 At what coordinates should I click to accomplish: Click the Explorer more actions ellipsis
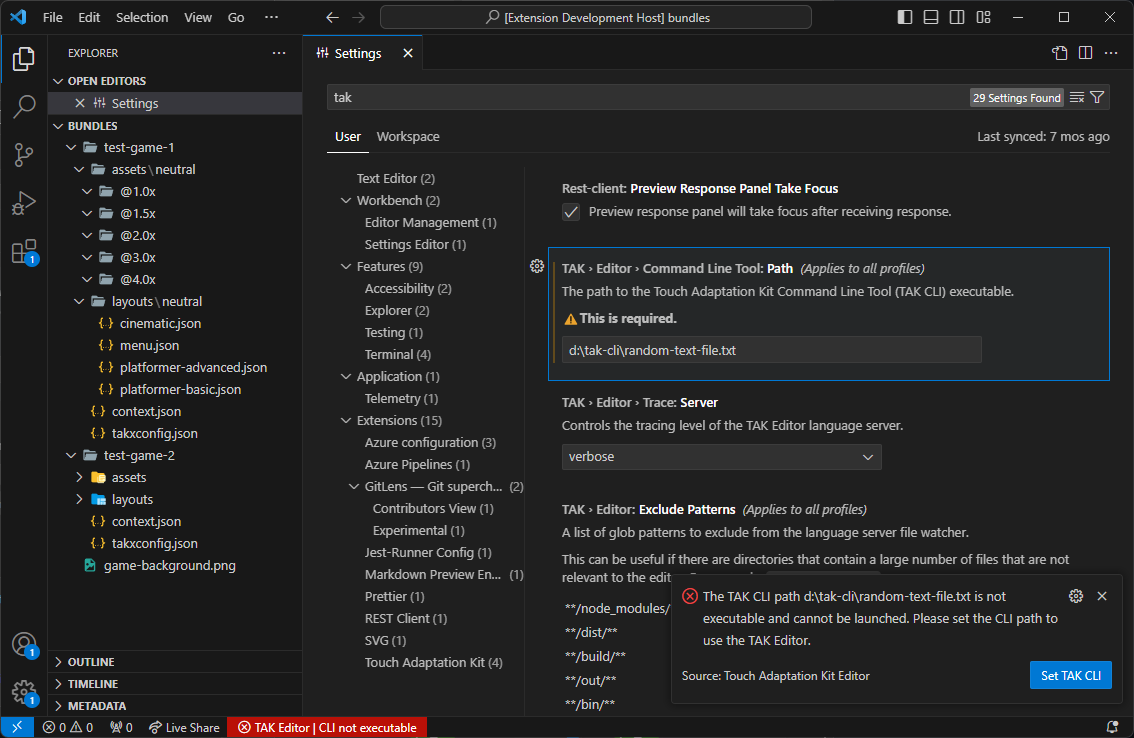click(x=279, y=53)
